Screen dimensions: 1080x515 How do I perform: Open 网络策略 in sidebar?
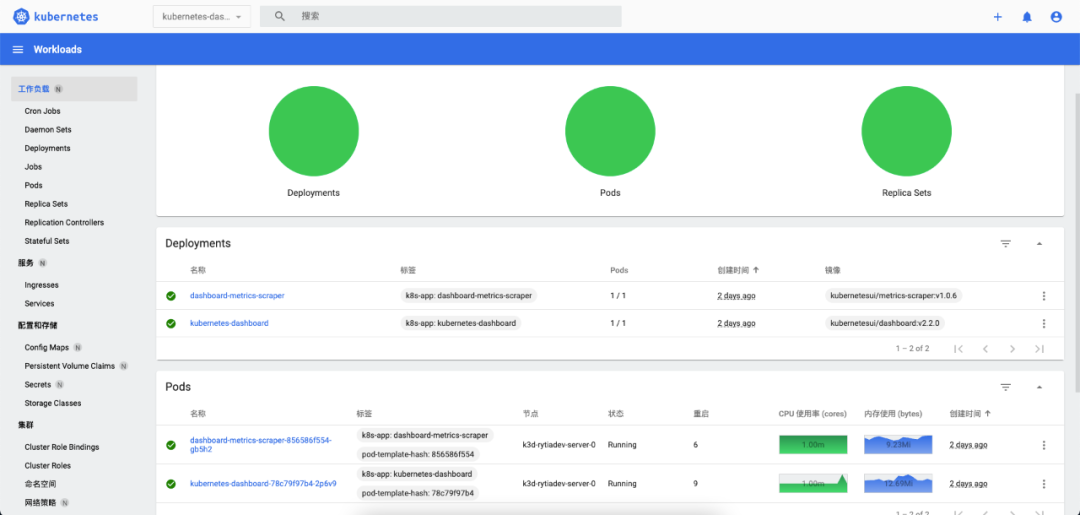coord(40,503)
